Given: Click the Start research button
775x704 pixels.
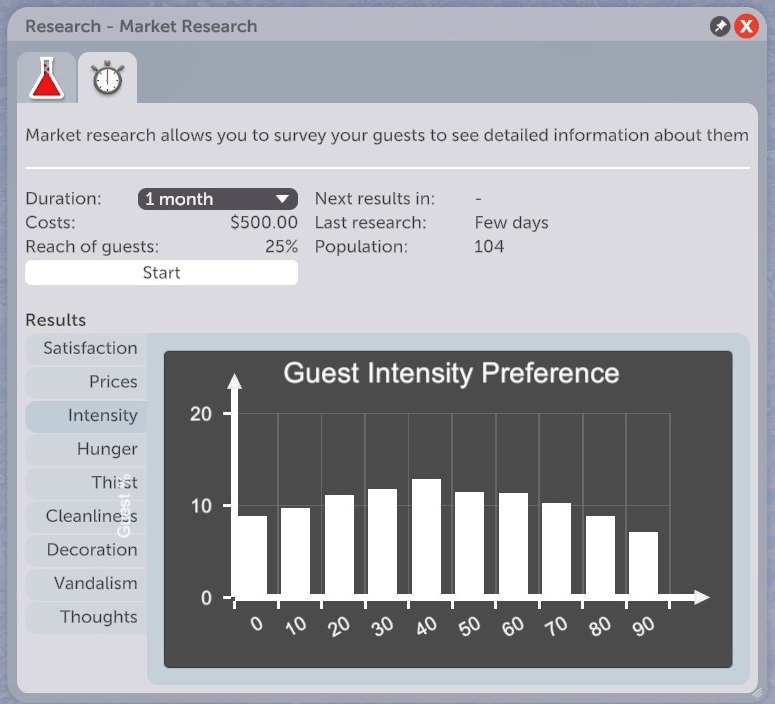Looking at the screenshot, I should [162, 272].
